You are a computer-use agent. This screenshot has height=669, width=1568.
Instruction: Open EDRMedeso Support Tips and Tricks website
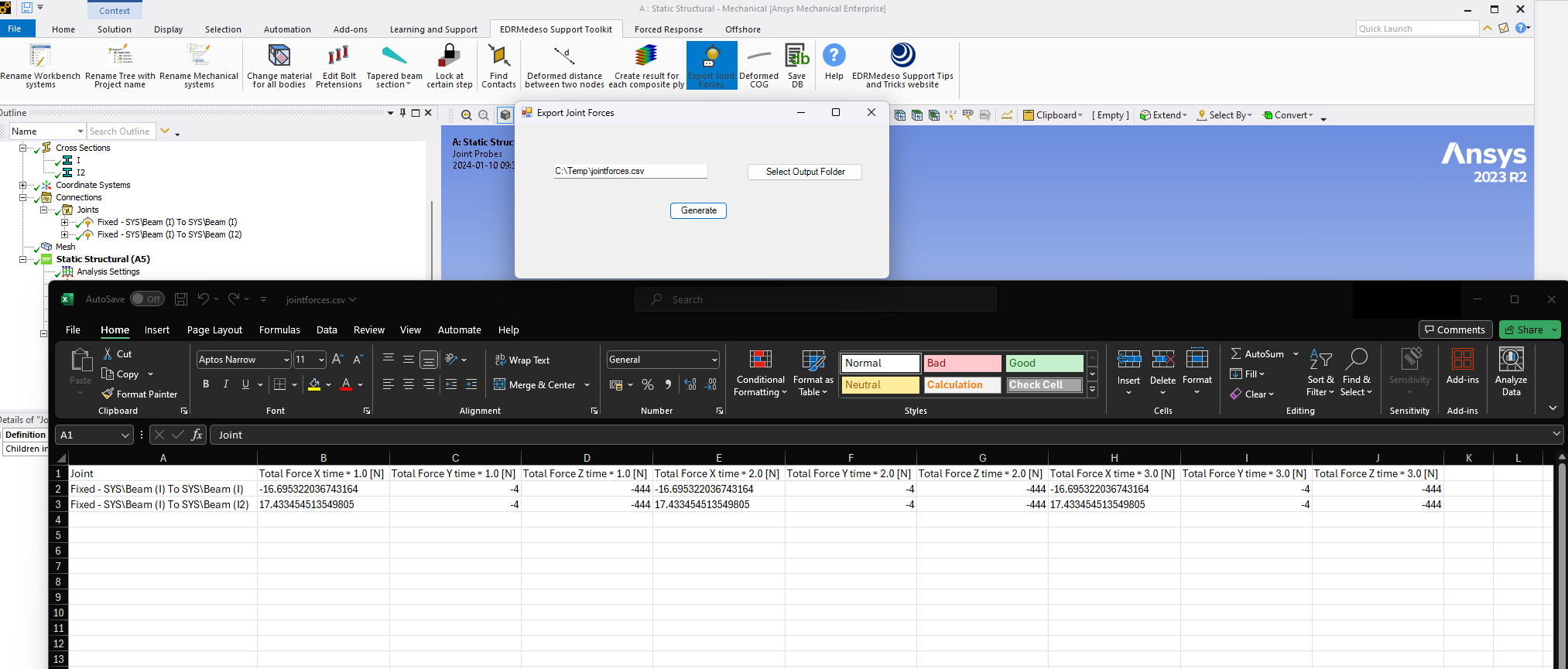tap(902, 66)
